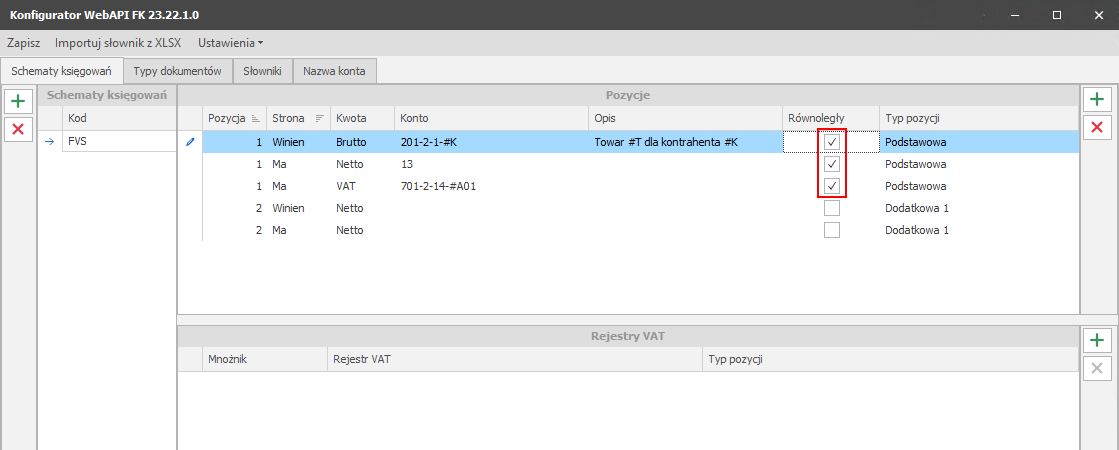Image resolution: width=1119 pixels, height=450 pixels.
Task: Uncheck Równoległy for the Brutto row
Action: (x=831, y=142)
